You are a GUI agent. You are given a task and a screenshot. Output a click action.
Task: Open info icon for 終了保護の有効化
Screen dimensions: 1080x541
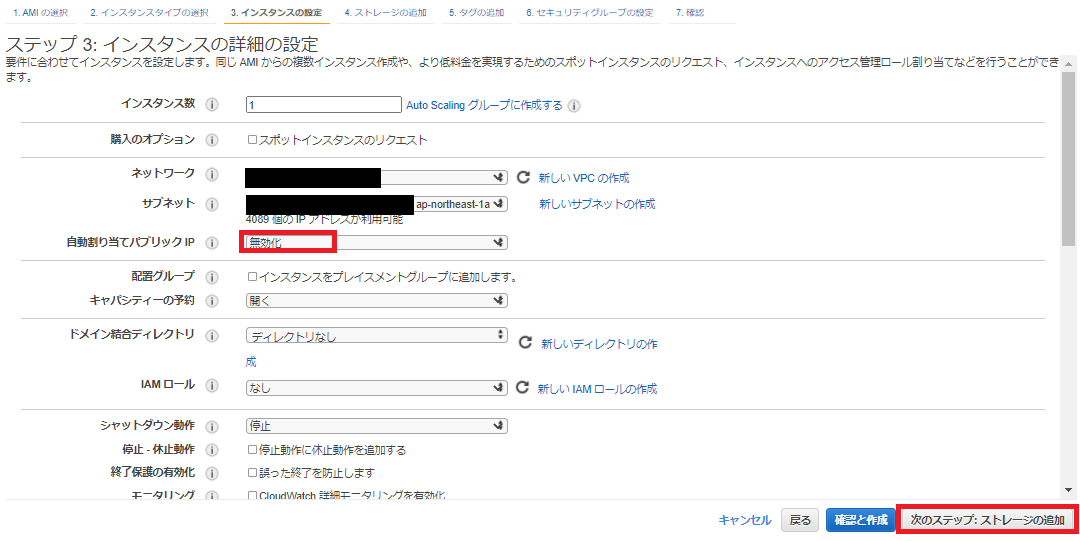tap(211, 473)
